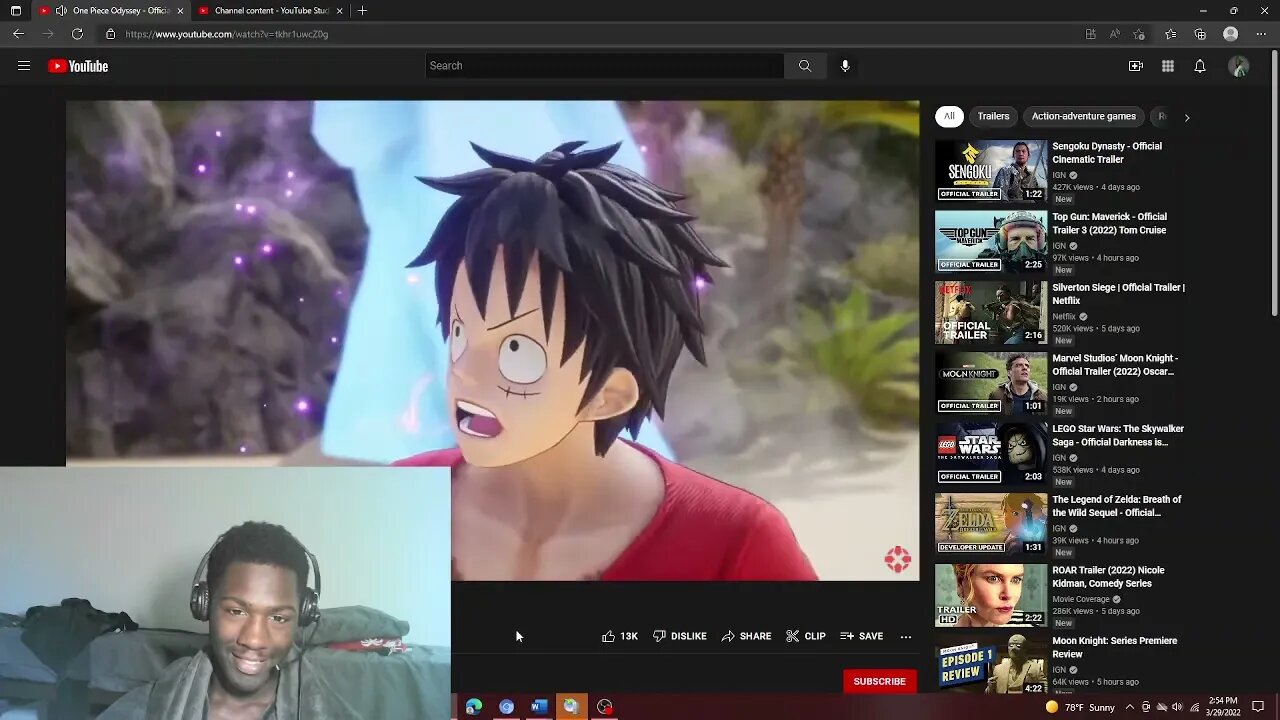The width and height of the screenshot is (1280, 720).
Task: Close the Channel content tab
Action: tap(340, 11)
